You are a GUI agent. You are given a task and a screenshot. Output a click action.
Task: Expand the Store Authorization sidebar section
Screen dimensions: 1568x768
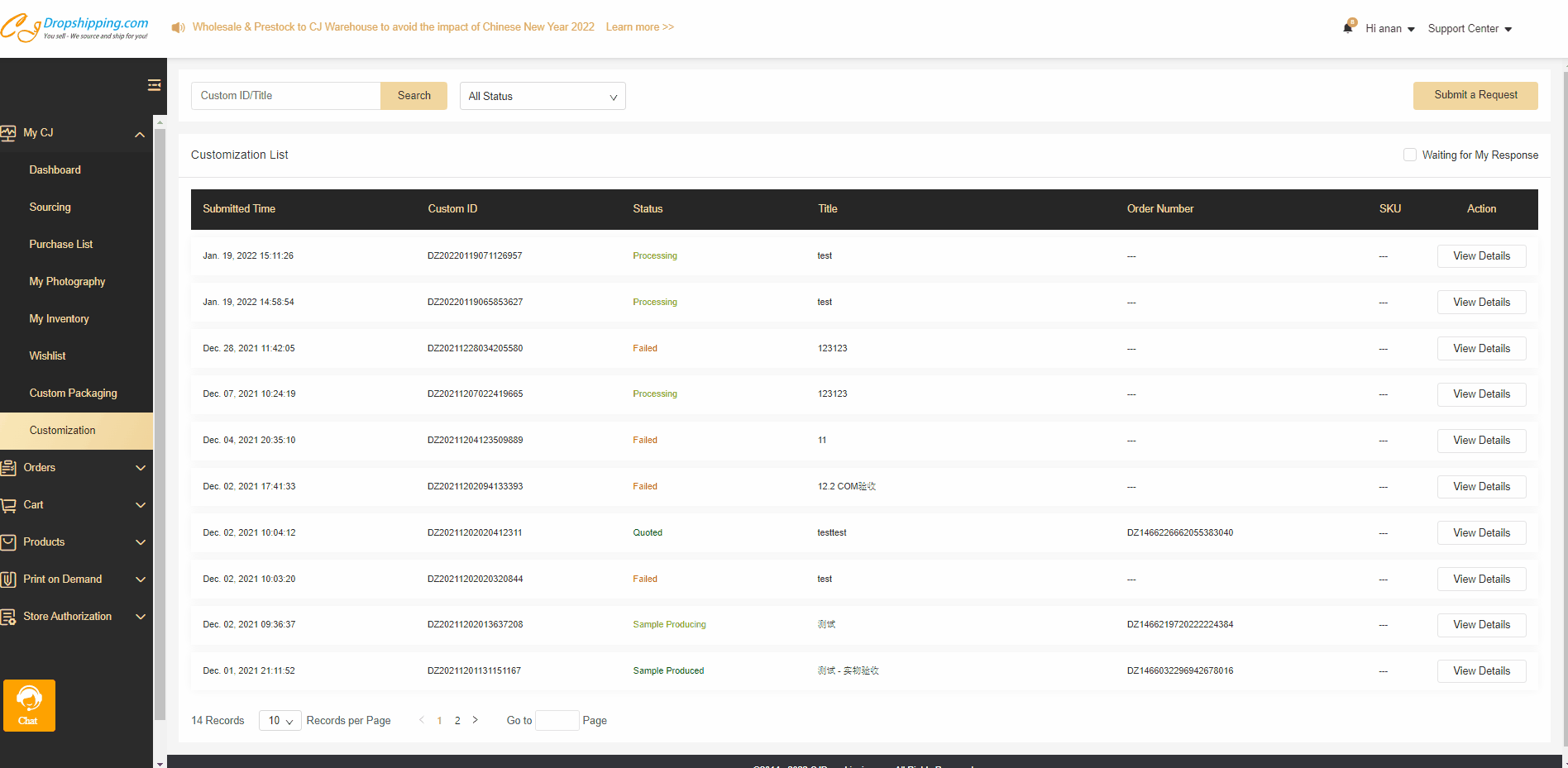[x=140, y=617]
